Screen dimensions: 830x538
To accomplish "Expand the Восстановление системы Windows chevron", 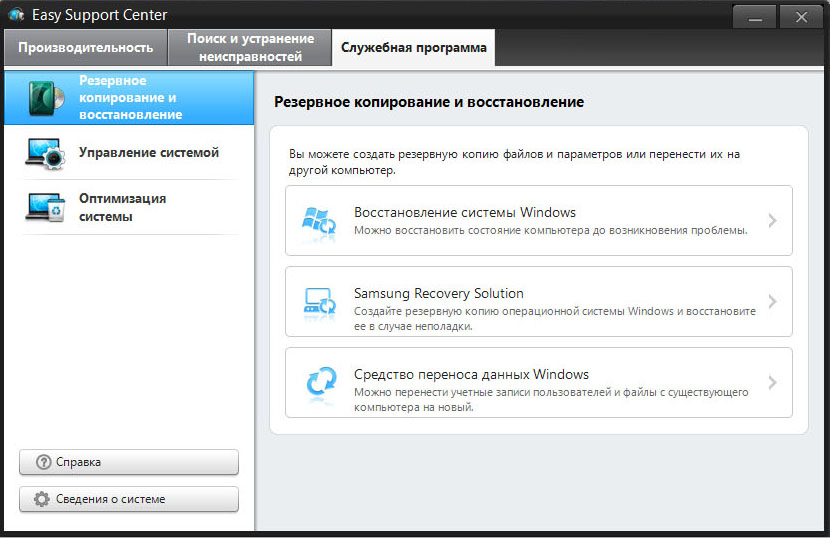I will coord(772,220).
